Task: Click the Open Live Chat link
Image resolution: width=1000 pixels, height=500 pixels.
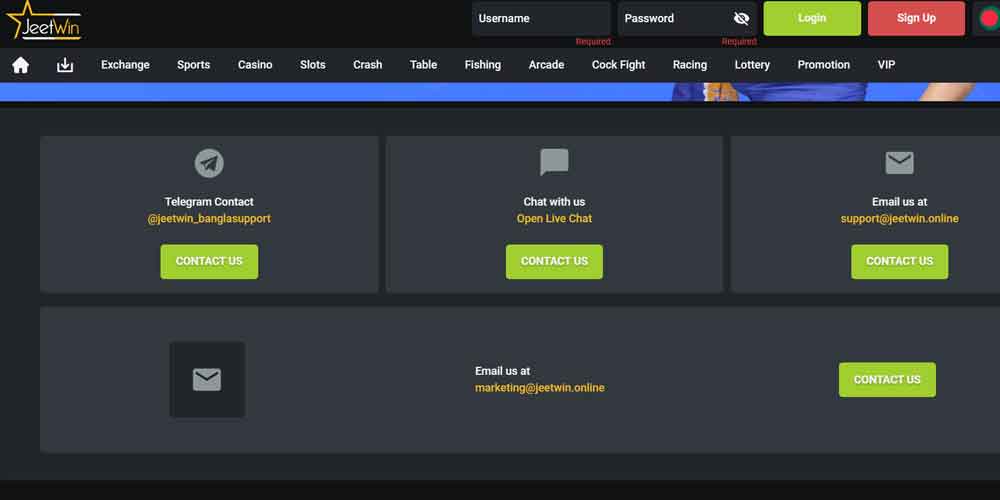Action: [x=554, y=219]
